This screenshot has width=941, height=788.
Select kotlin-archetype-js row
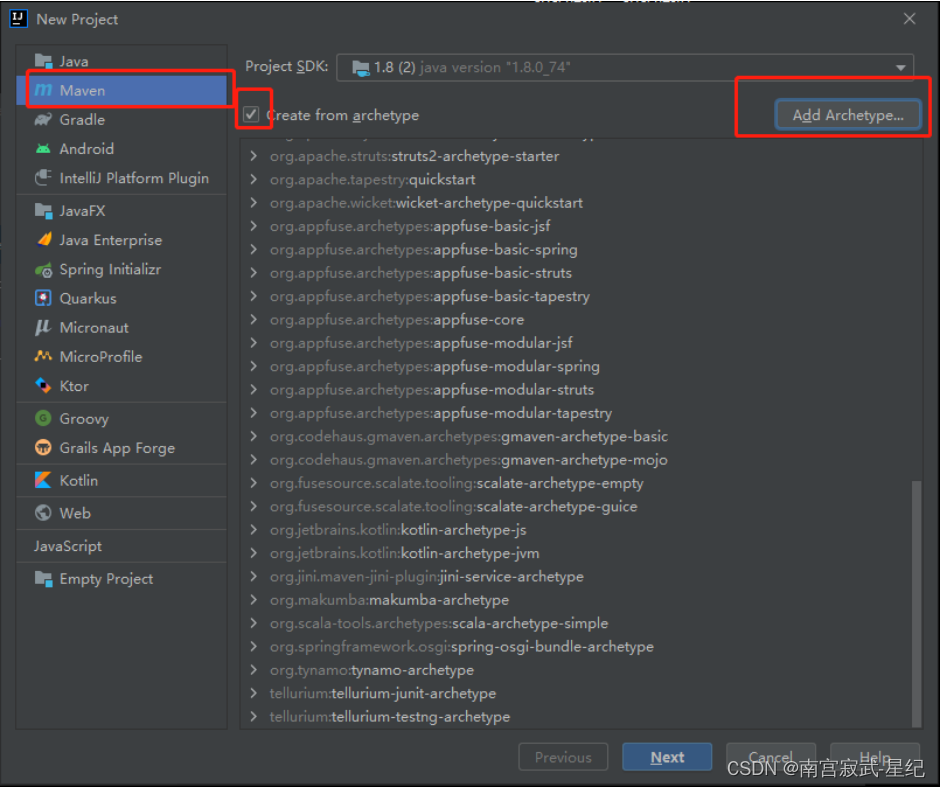576,530
